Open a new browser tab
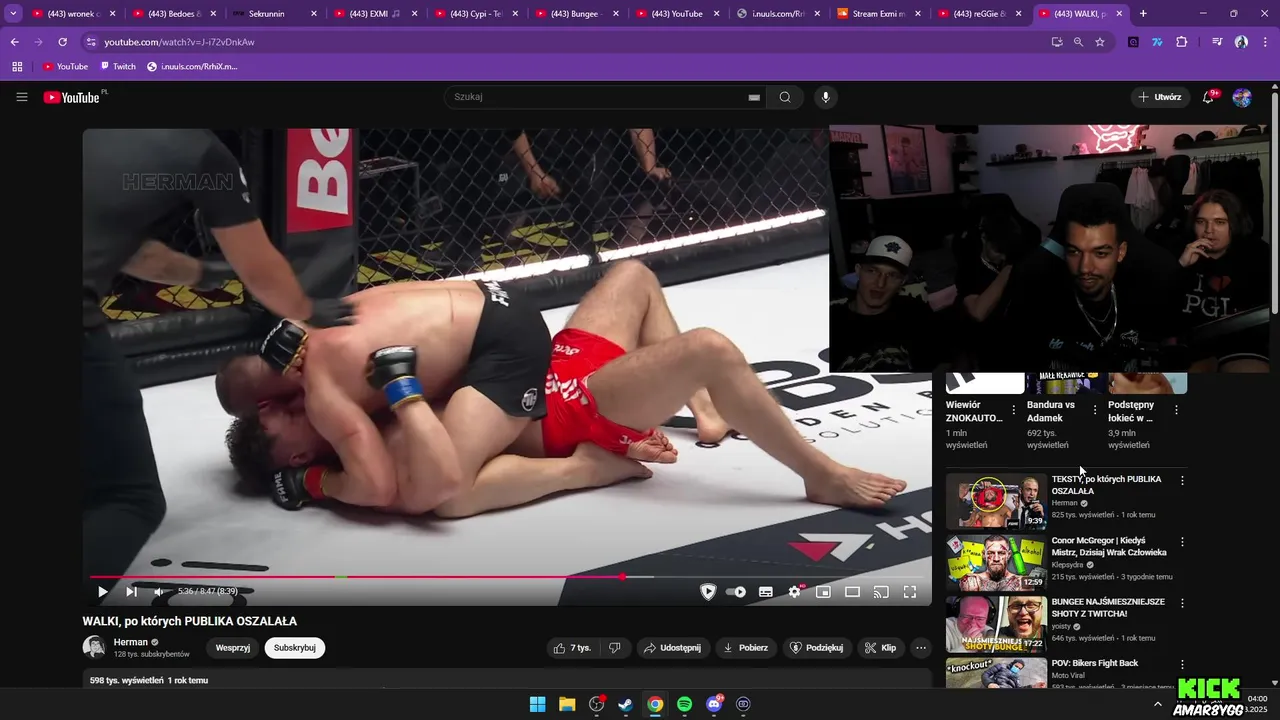 click(x=1143, y=14)
